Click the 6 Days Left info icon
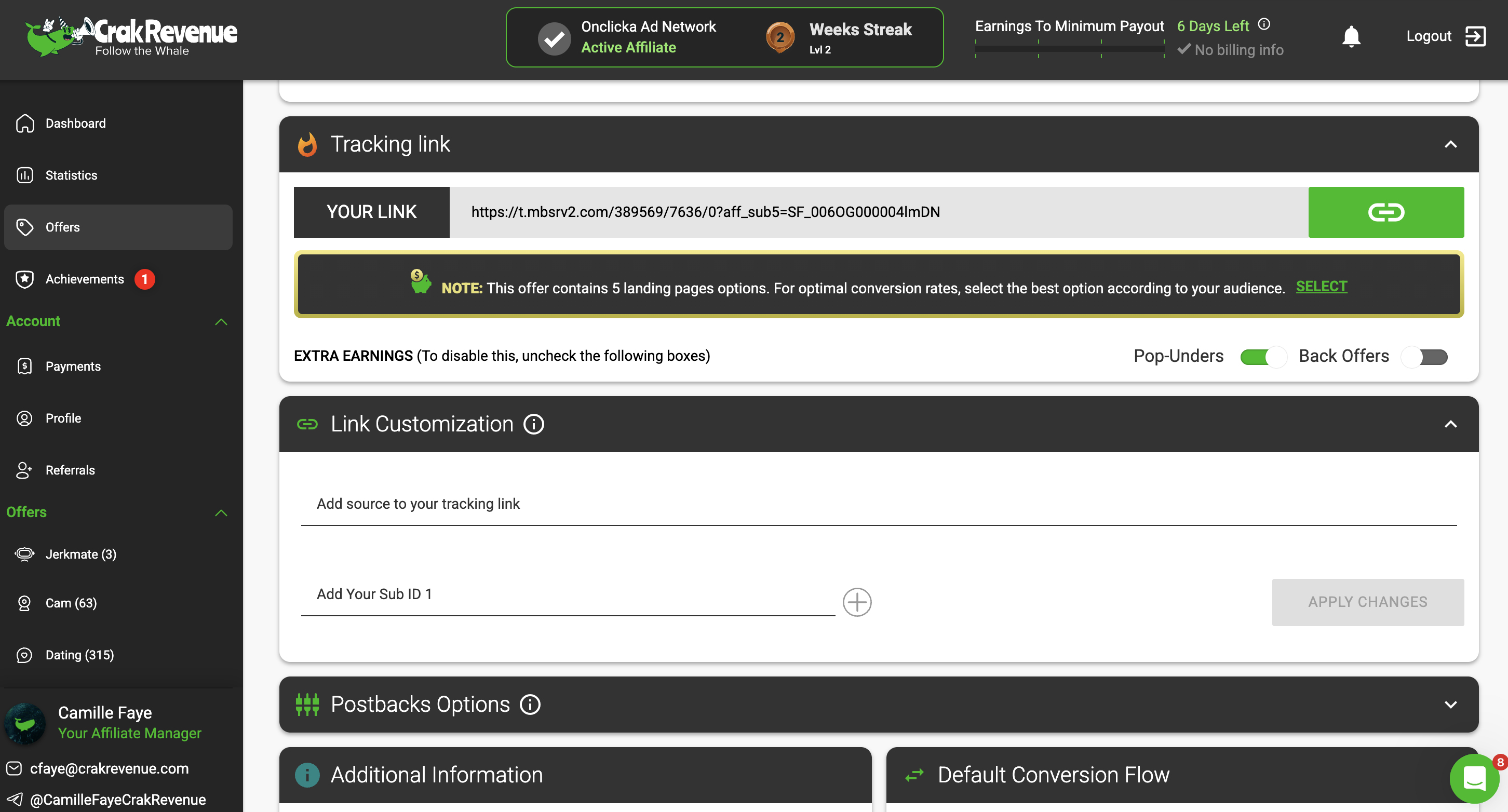 tap(1264, 24)
